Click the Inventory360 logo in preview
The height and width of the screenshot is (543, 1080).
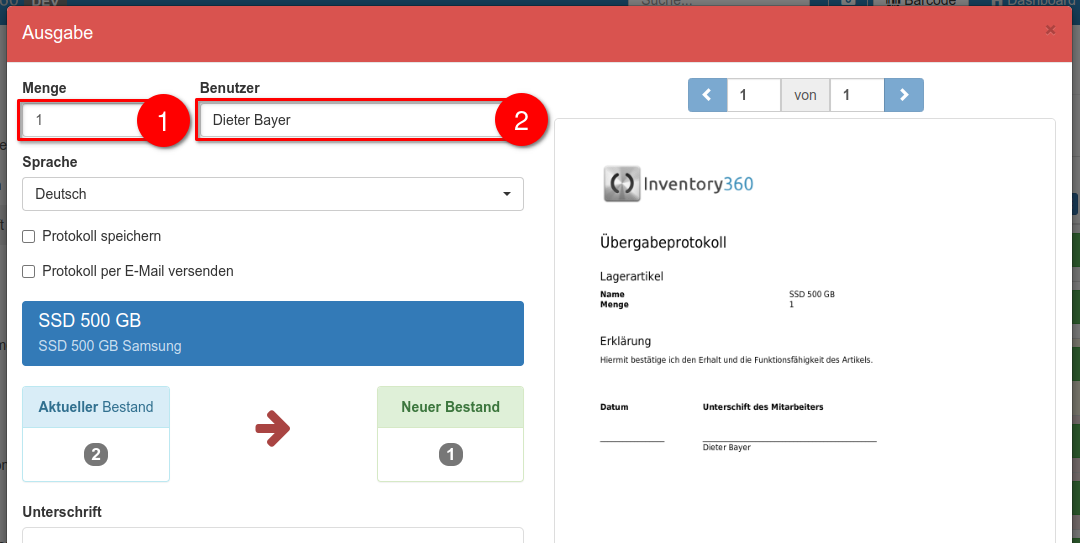click(679, 184)
